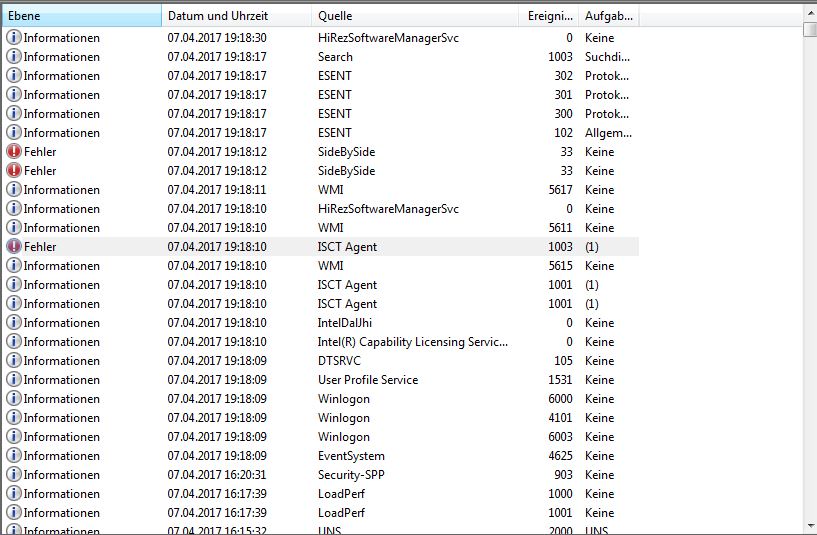Select the ISCT Agent source in Fehler row
Screen dimensions: 817x535
click(x=347, y=247)
